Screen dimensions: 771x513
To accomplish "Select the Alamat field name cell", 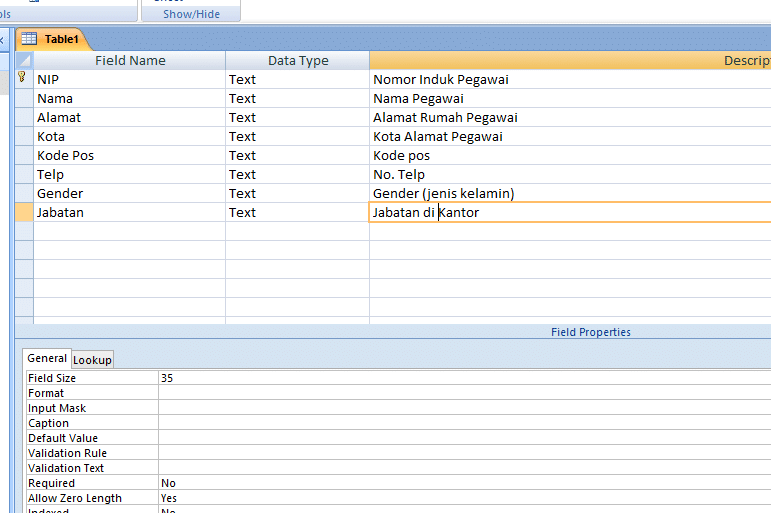I will point(130,117).
